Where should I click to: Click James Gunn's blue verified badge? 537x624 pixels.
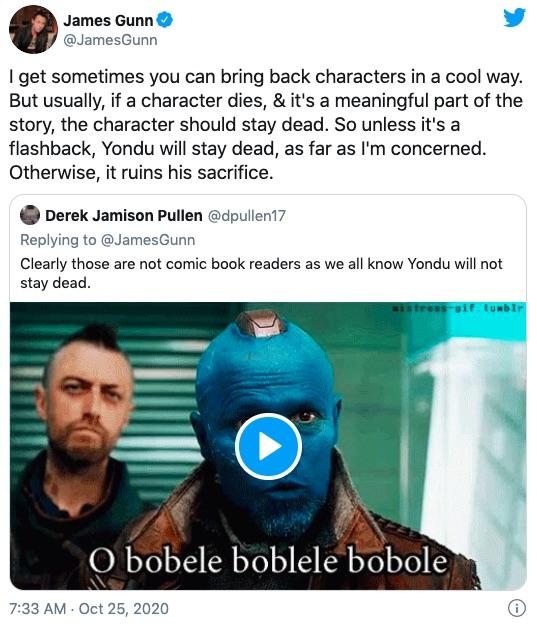tap(164, 20)
